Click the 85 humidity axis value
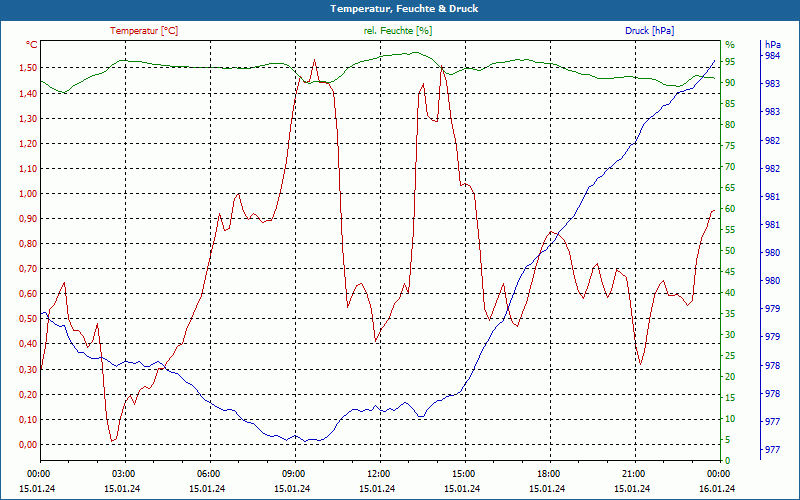Screen dimensions: 800x500 730,104
